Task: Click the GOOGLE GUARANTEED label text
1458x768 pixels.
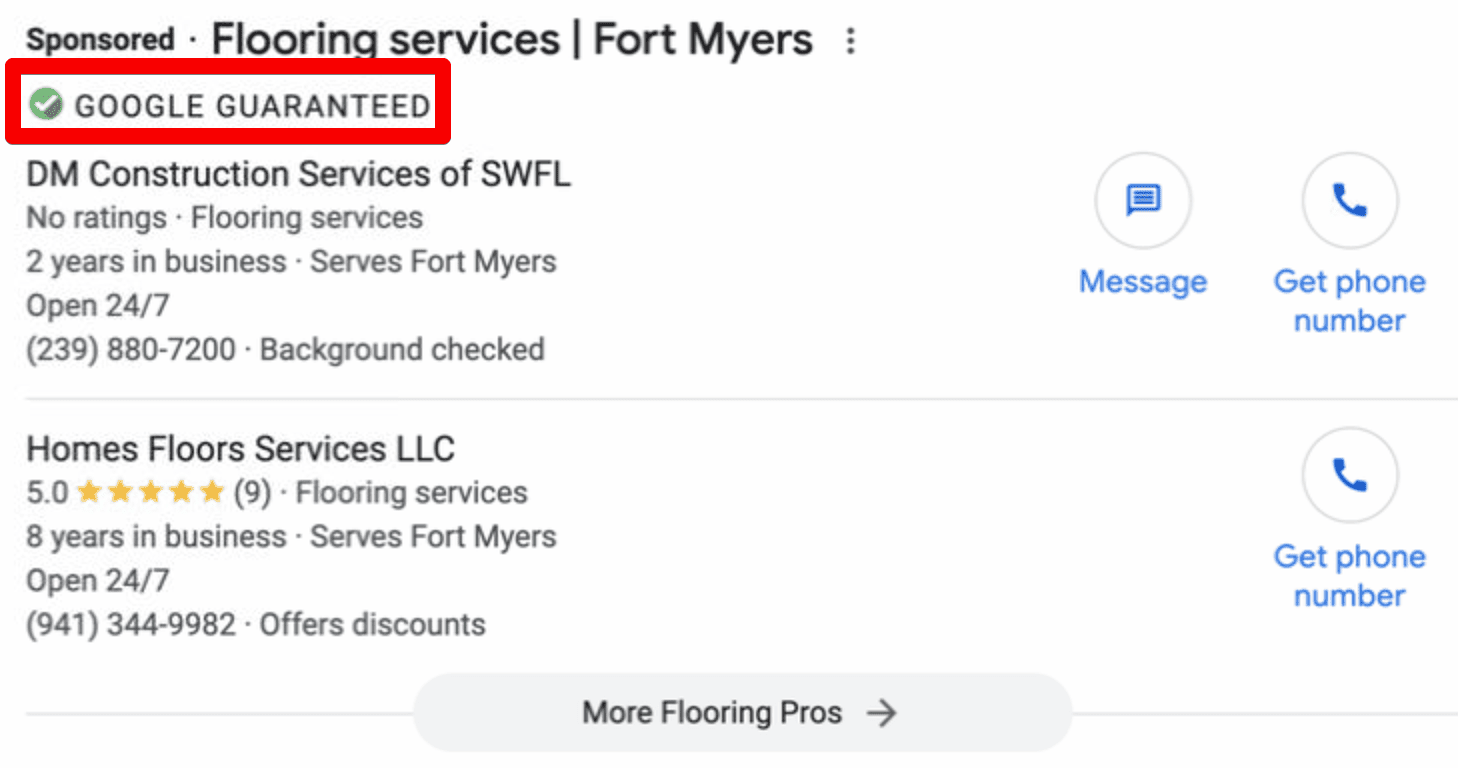Action: click(x=252, y=105)
